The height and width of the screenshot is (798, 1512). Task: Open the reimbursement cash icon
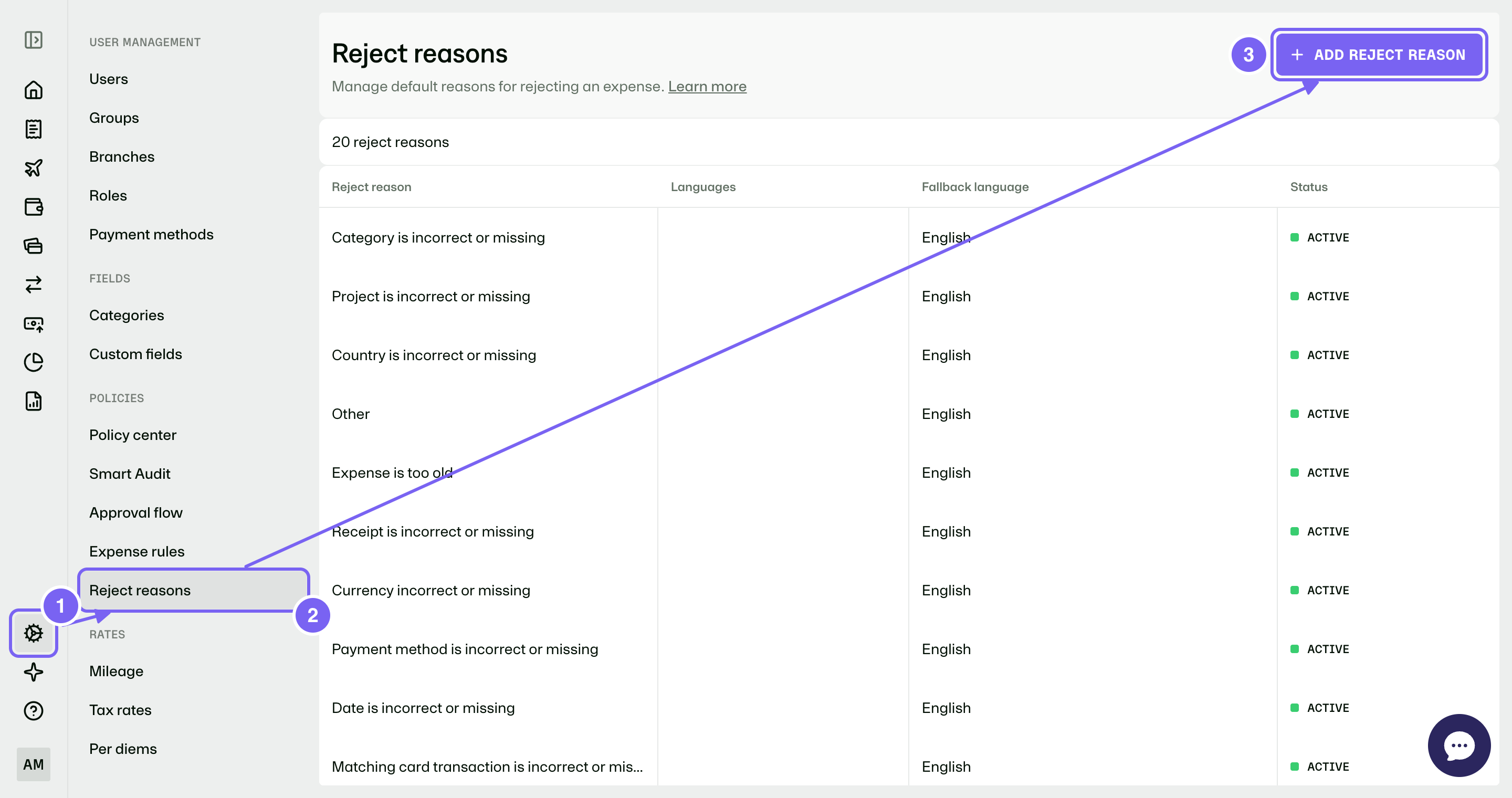point(34,323)
